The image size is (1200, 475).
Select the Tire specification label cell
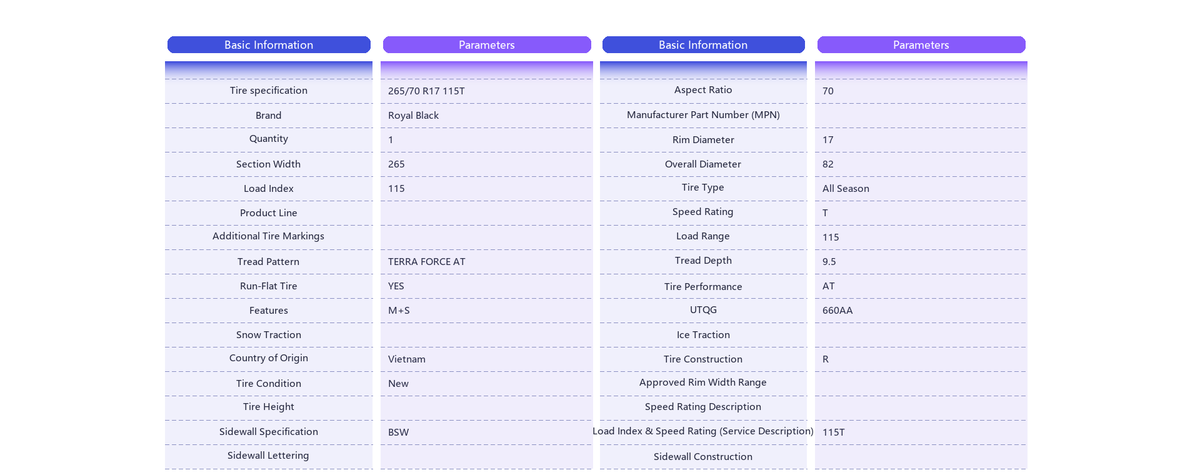[268, 91]
